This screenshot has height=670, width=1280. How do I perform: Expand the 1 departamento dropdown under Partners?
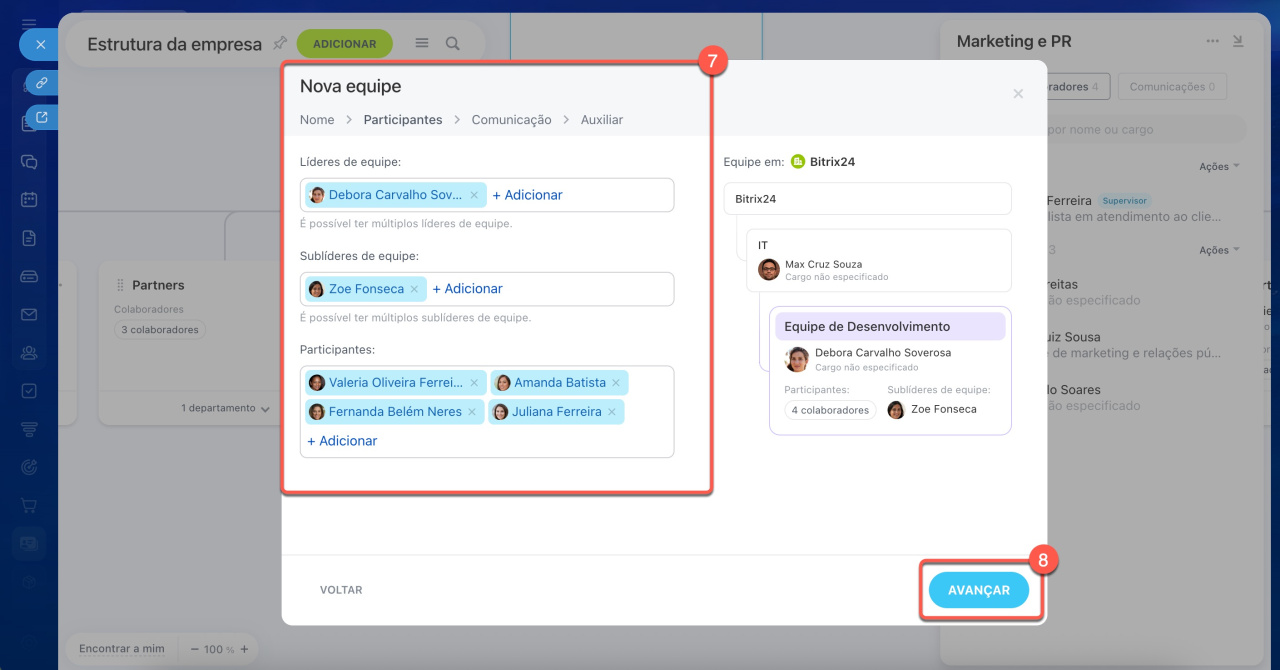[225, 409]
